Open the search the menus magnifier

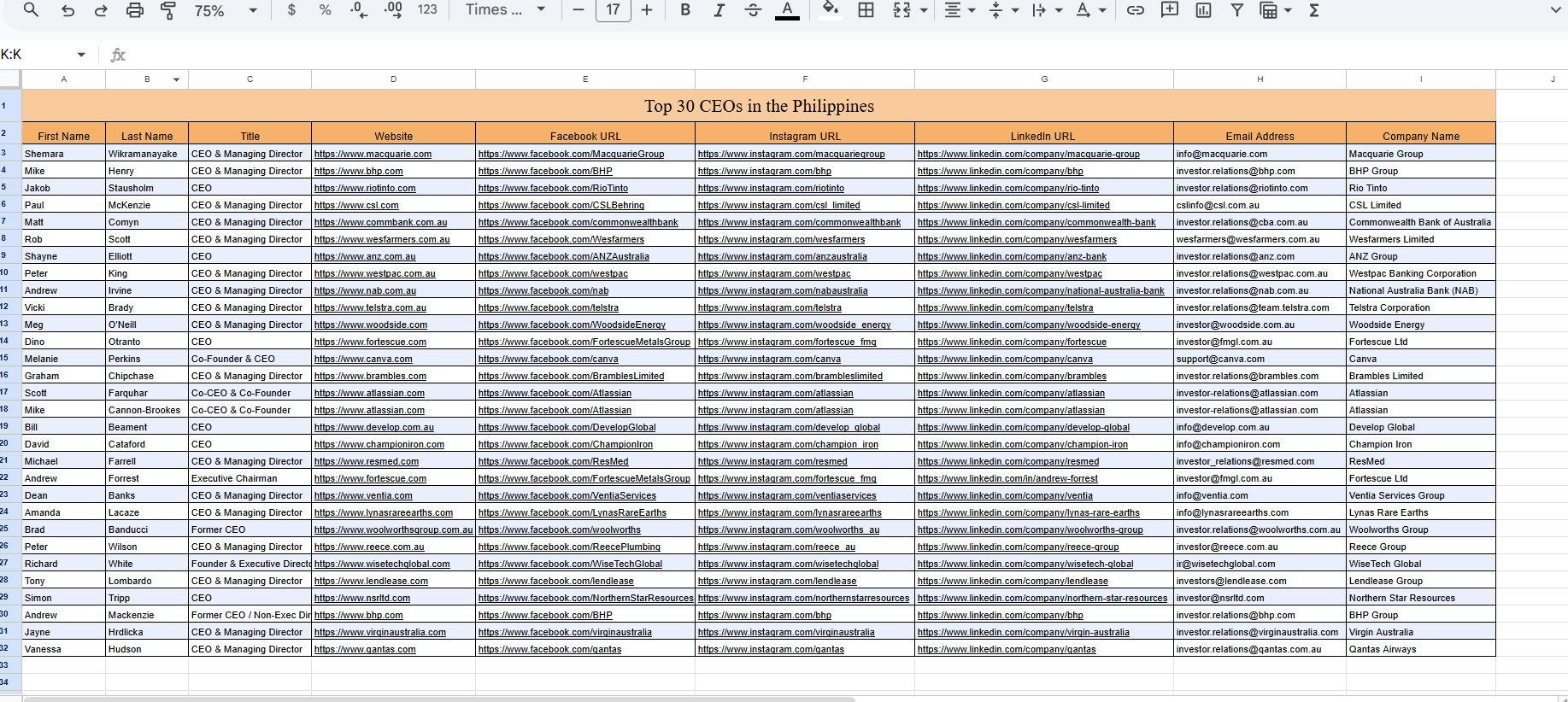(x=31, y=10)
